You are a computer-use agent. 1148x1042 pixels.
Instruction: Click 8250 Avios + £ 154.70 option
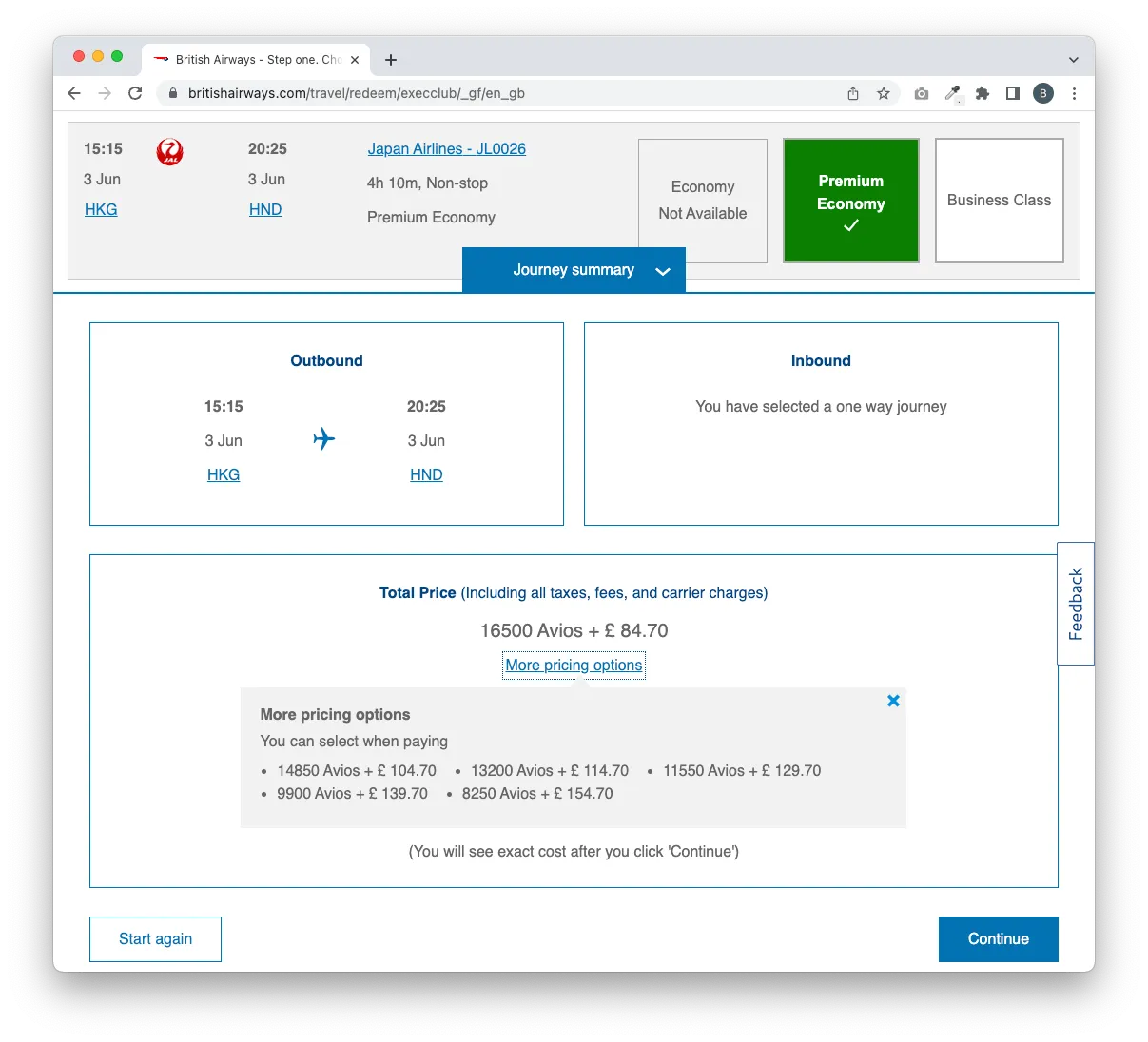pyautogui.click(x=537, y=793)
